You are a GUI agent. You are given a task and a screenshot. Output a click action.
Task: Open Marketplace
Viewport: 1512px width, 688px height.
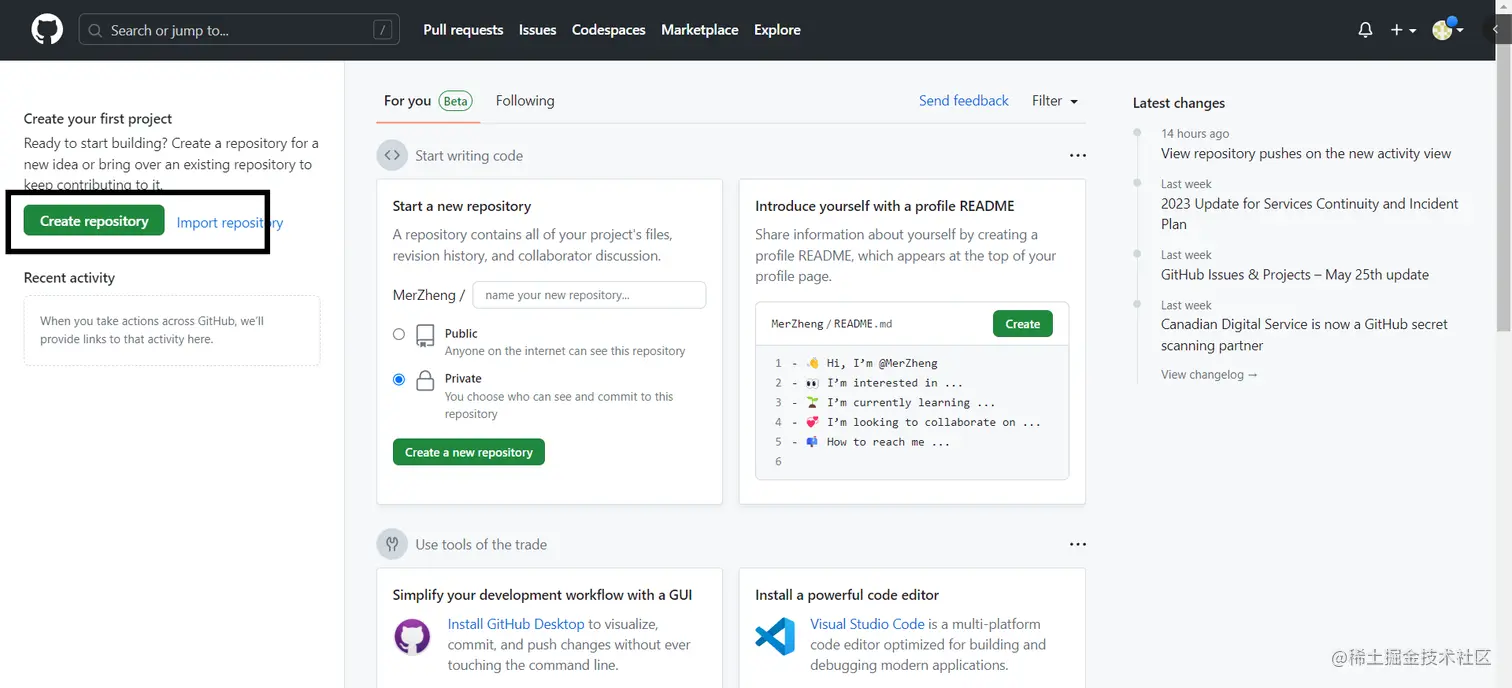[x=699, y=30]
